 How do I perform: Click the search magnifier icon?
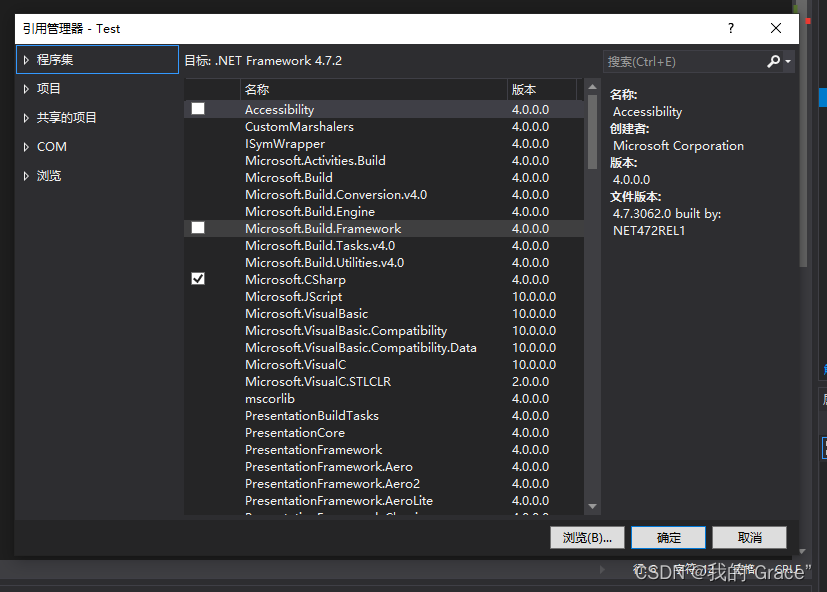point(773,62)
